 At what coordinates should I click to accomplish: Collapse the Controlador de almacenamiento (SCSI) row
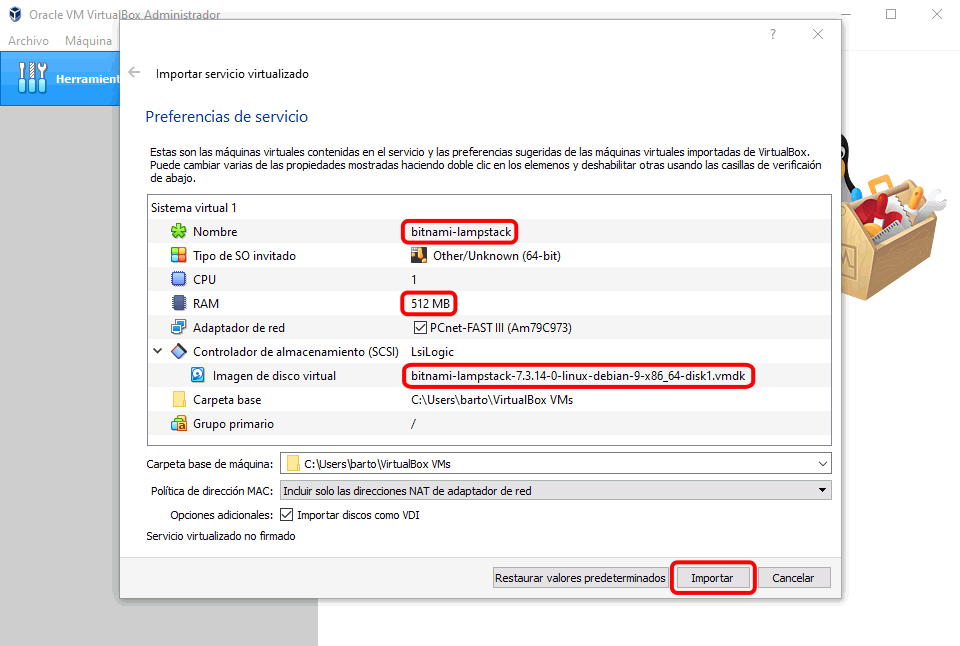click(157, 351)
